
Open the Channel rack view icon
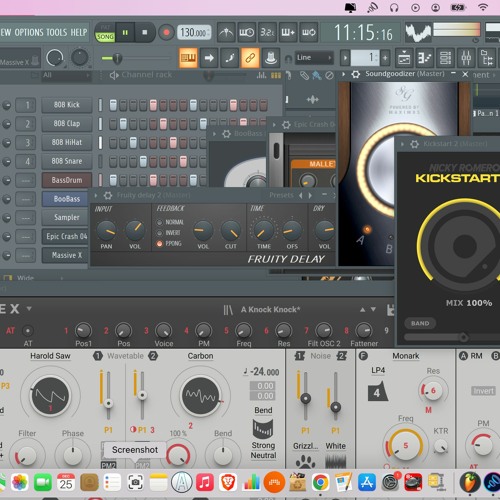pyautogui.click(x=445, y=58)
